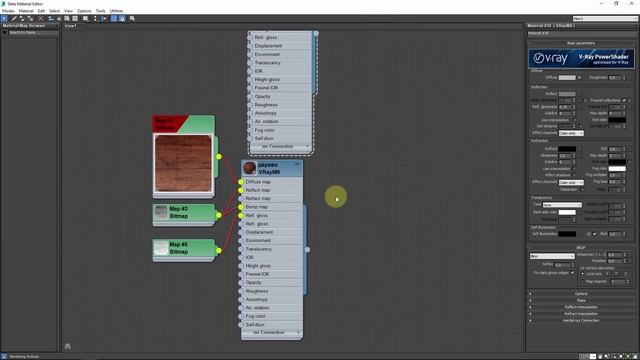
Task: Open the Options menu
Action: [x=84, y=11]
